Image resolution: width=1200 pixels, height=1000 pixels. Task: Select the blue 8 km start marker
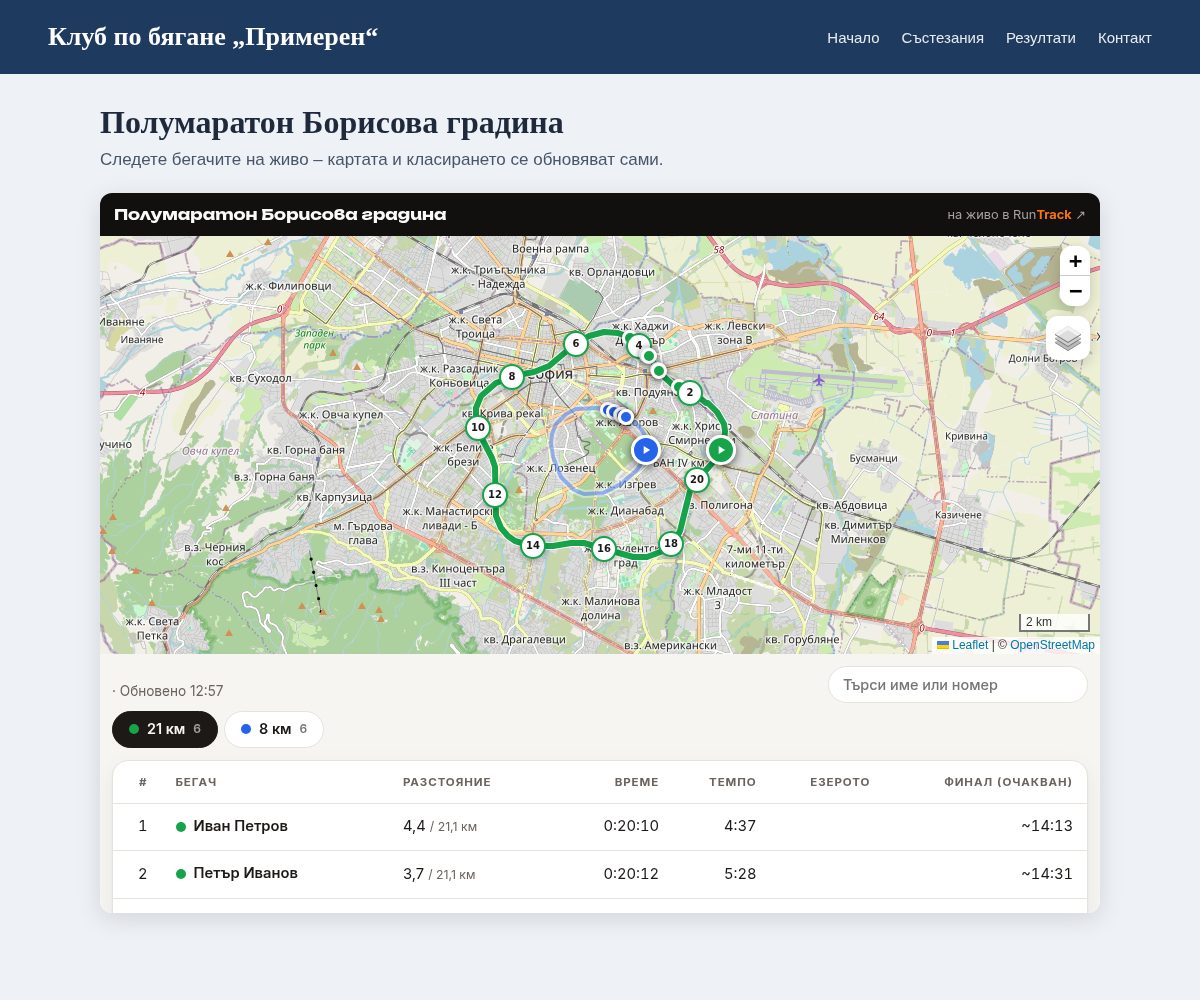click(646, 450)
